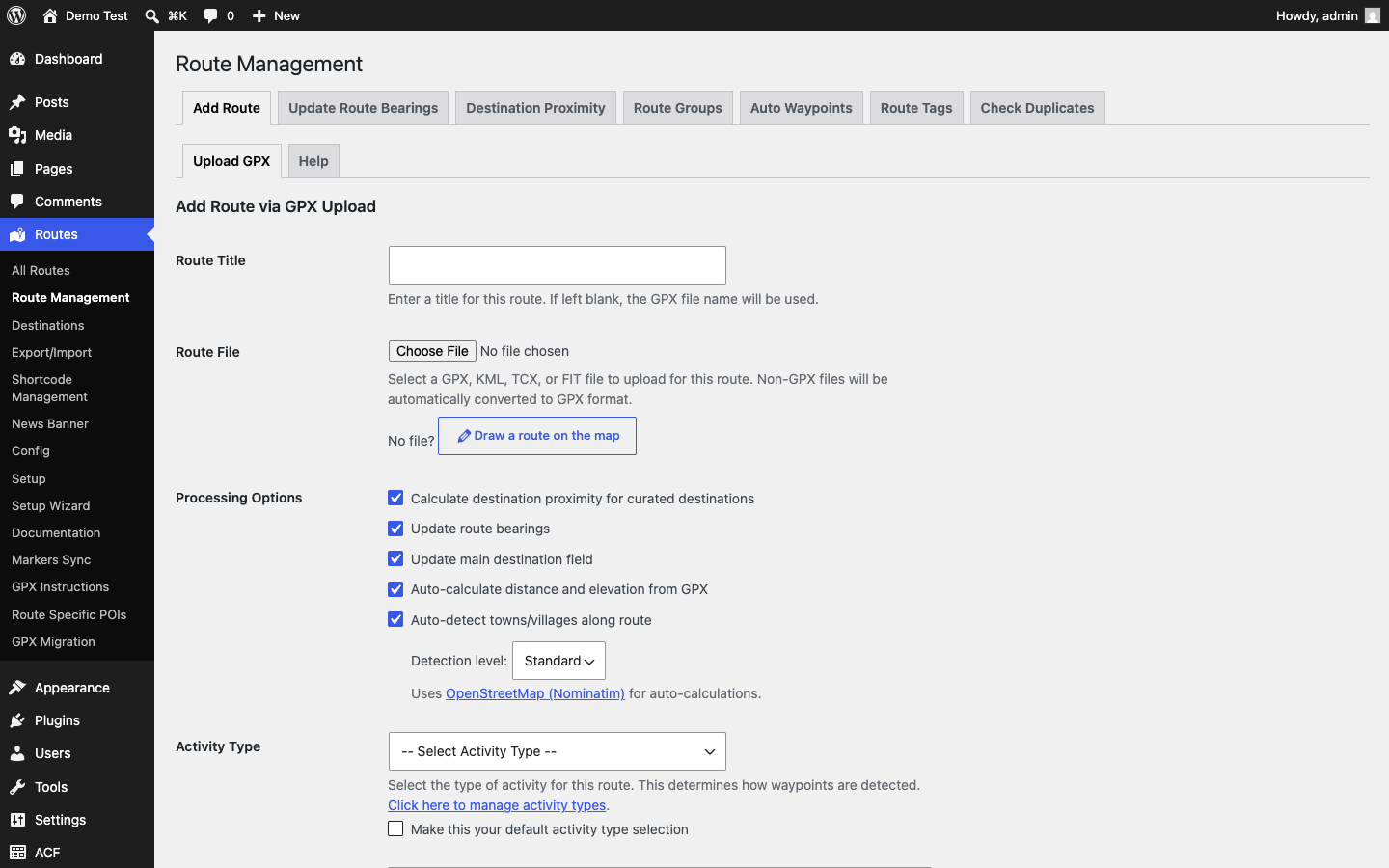Open the search magnifier in admin bar
This screenshot has width=1389, height=868.
click(151, 15)
